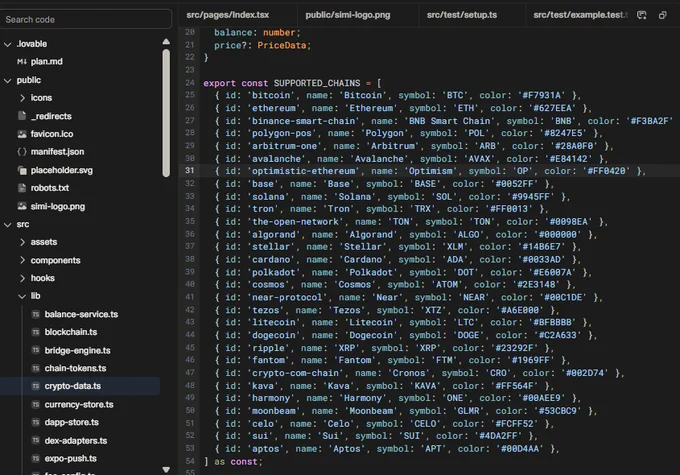Screen dimensions: 680x475
Task: Expand the hooks folder chevron
Action: pyautogui.click(x=22, y=278)
